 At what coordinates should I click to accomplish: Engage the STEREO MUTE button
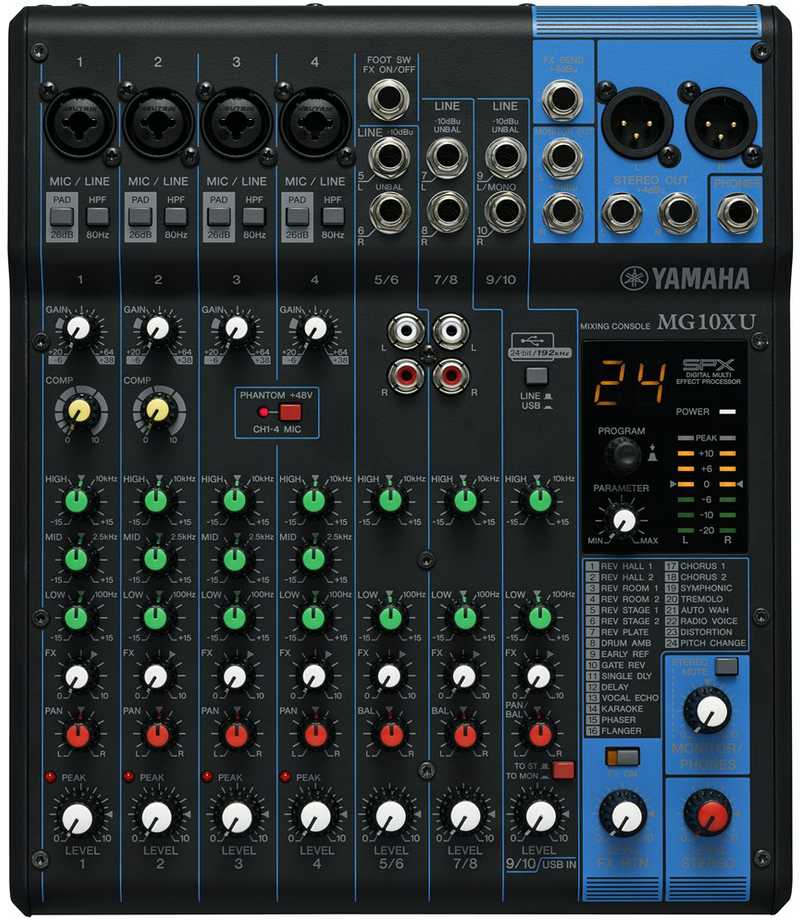point(726,667)
